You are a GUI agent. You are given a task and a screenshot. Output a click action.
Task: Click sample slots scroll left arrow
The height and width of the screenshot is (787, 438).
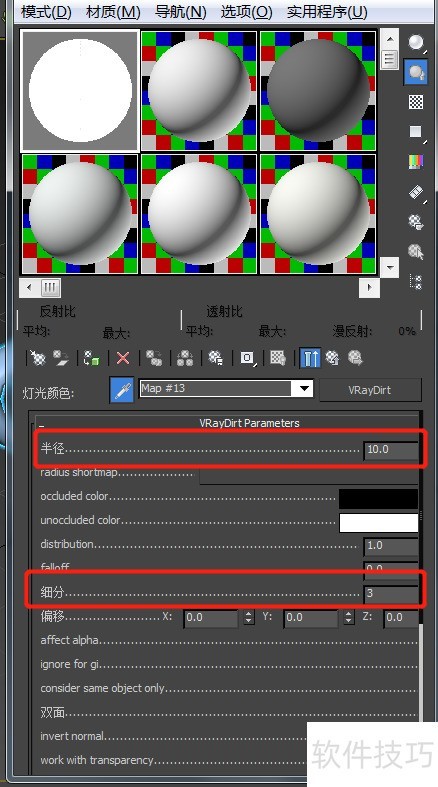tap(29, 288)
